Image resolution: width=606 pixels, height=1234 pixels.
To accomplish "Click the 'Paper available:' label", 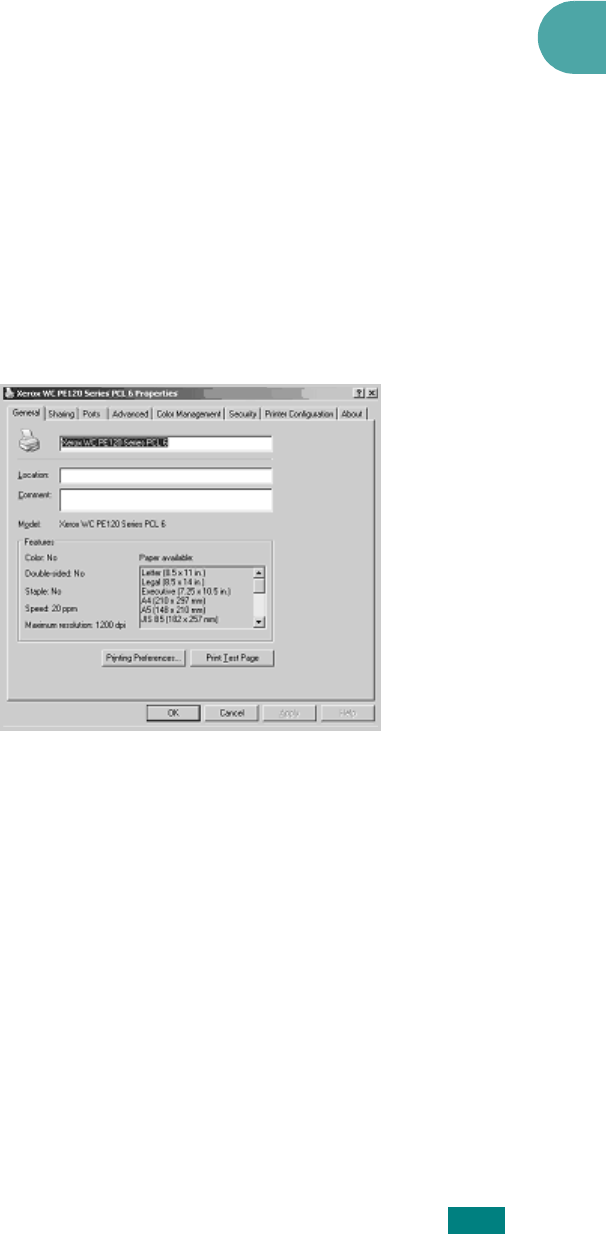I will (165, 556).
